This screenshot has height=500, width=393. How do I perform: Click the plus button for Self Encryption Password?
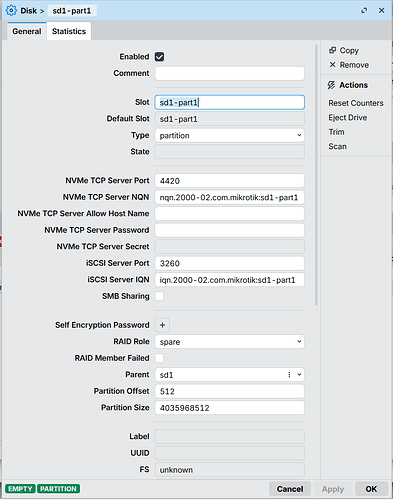(x=162, y=325)
